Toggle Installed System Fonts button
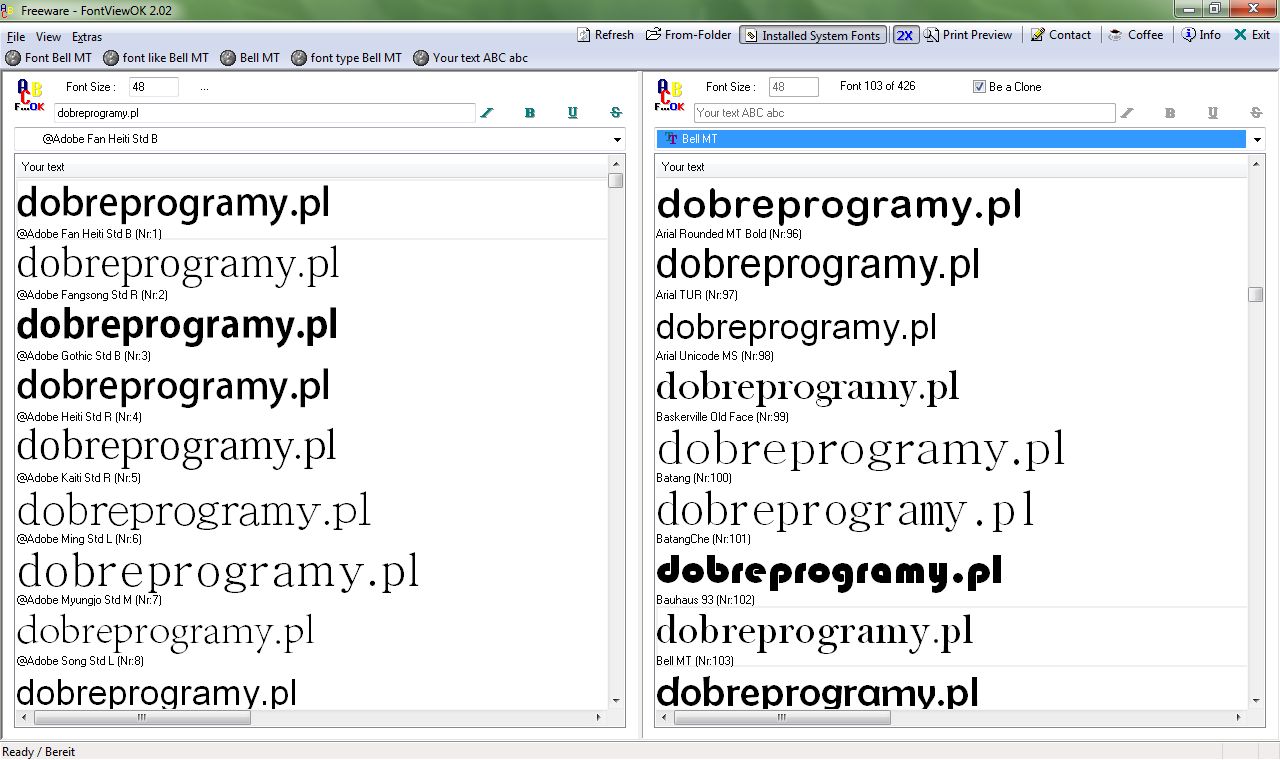1280x760 pixels. [x=812, y=35]
